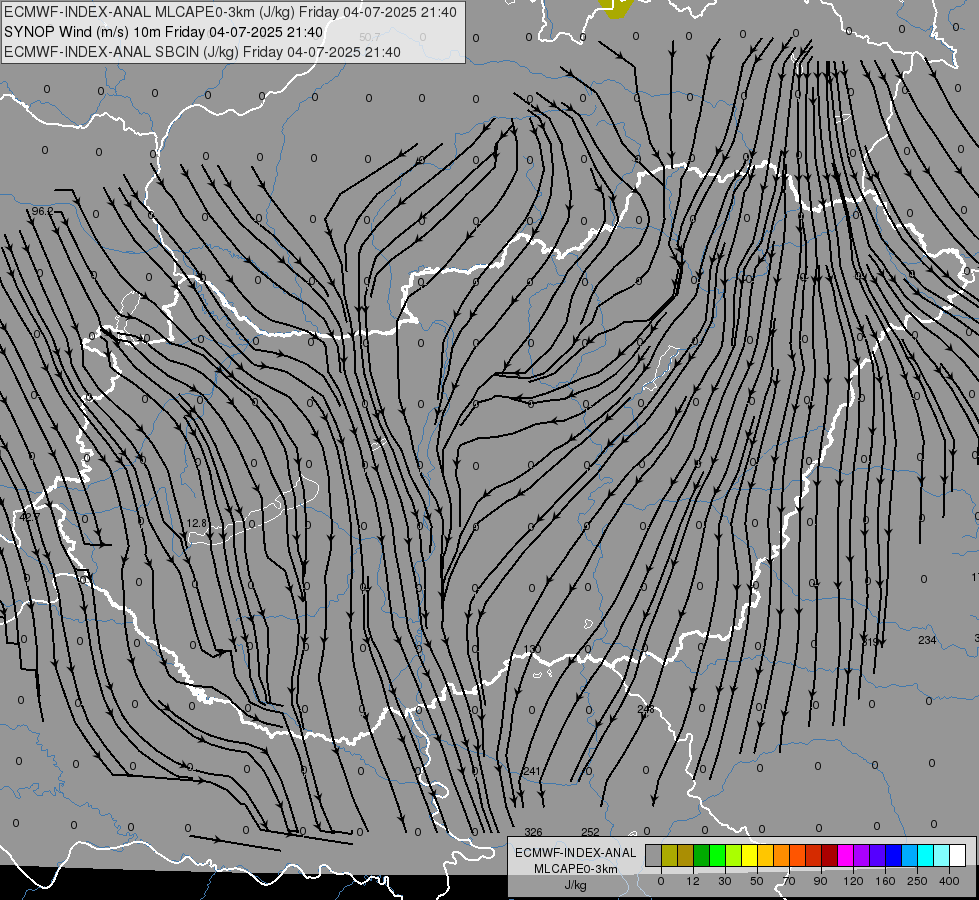Click the legend label 120
This screenshot has width=979, height=900.
pyautogui.click(x=854, y=881)
